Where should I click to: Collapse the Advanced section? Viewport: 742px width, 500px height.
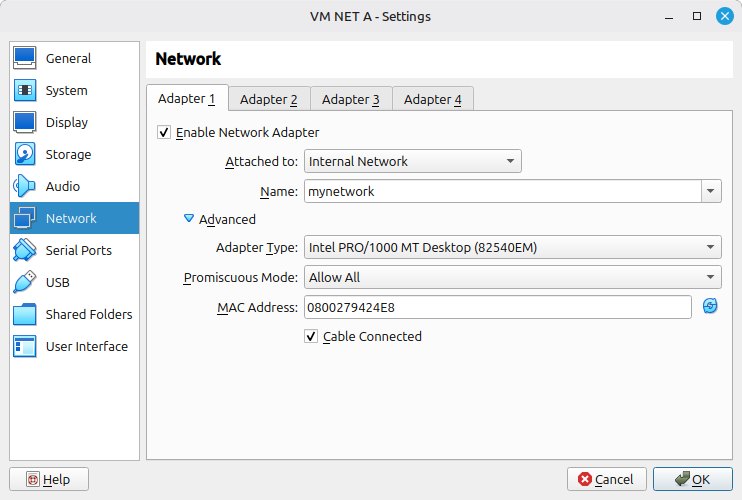[189, 219]
